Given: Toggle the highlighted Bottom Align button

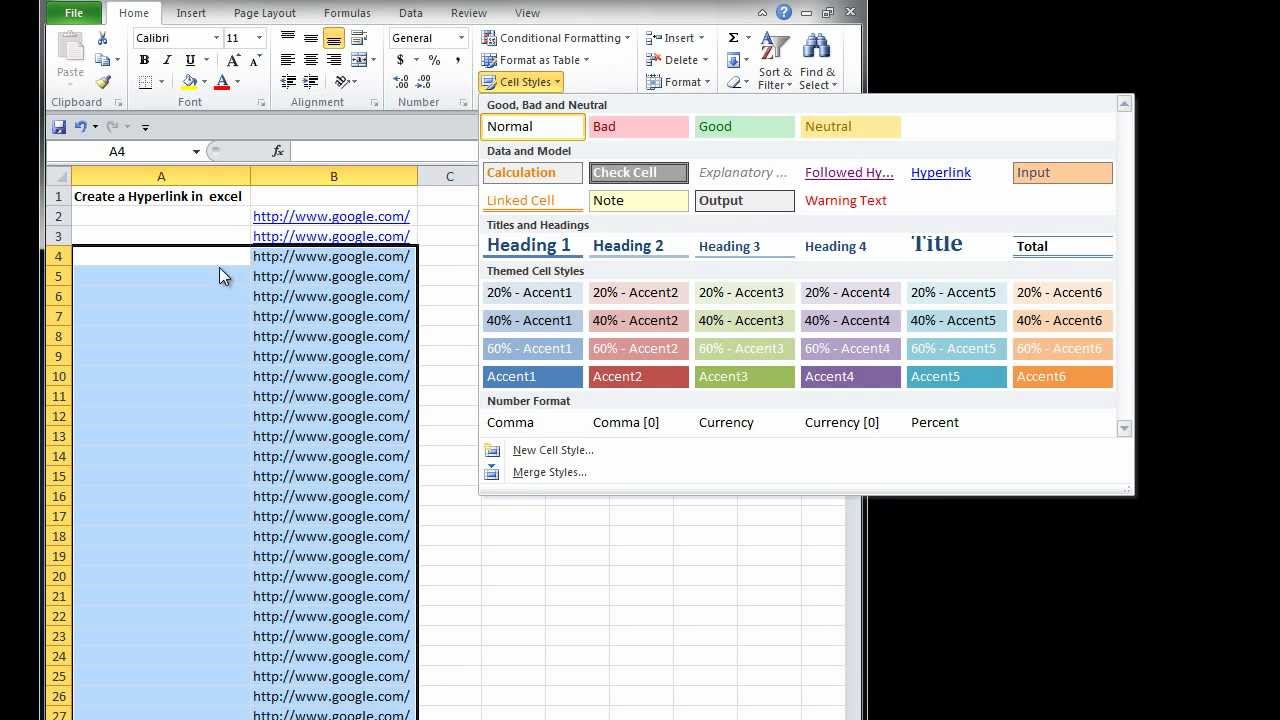Looking at the screenshot, I should click(x=334, y=38).
